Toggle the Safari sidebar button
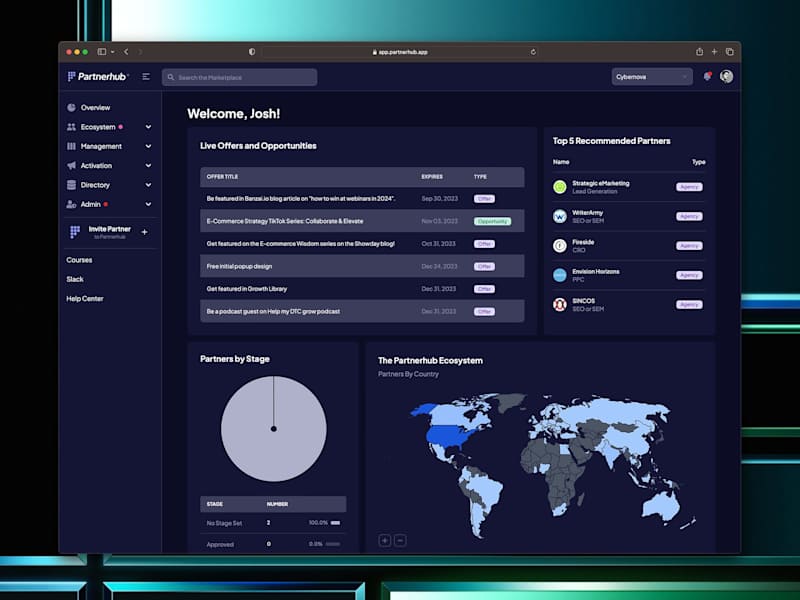The height and width of the screenshot is (600, 800). [102, 52]
